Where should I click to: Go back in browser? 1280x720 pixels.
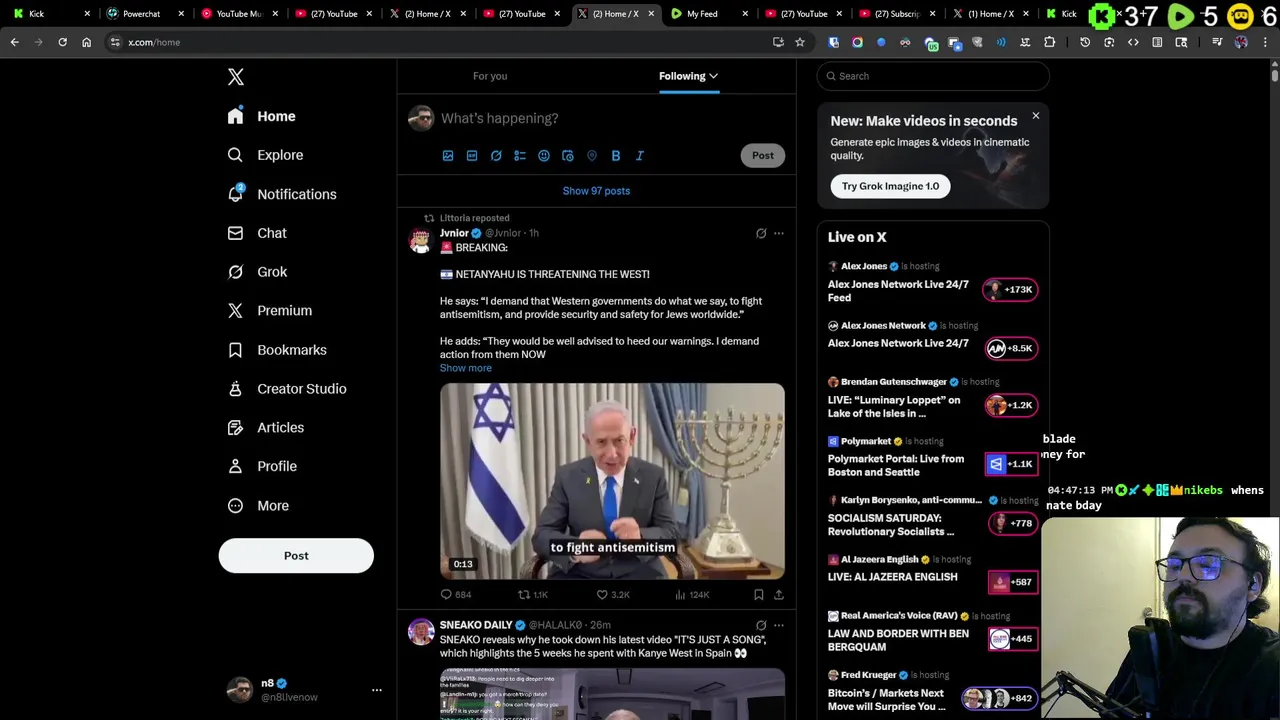point(15,42)
